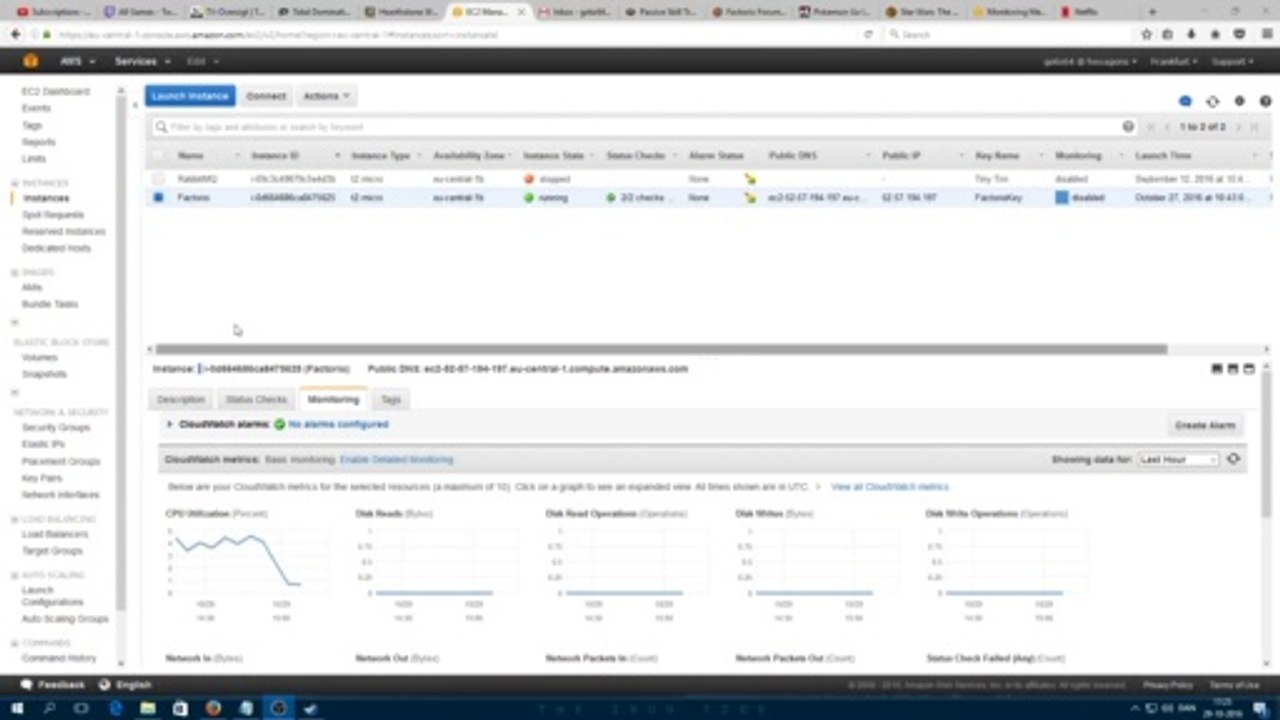The height and width of the screenshot is (720, 1280).
Task: Click the AWS cube logo
Action: tap(31, 61)
